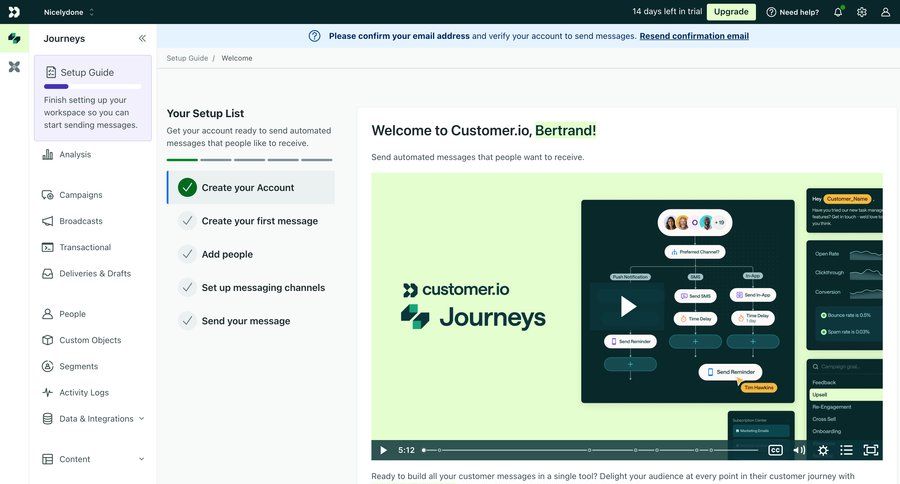The image size is (900, 484).
Task: Click the Segments icon
Action: (x=48, y=366)
